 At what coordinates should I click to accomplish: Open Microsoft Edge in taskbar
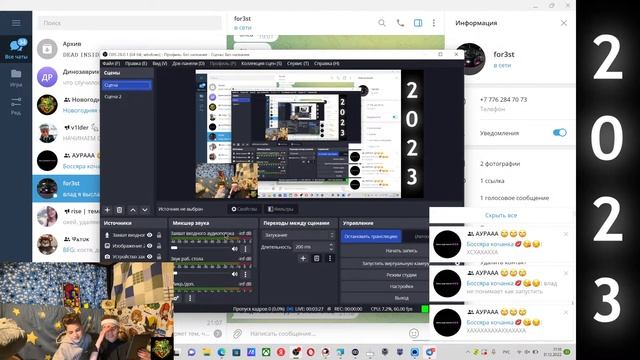point(222,352)
